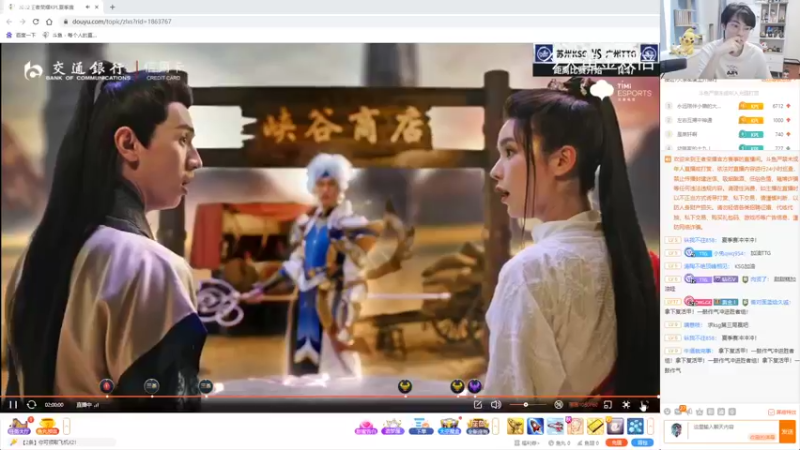Click the red timeline marker badge
The image size is (800, 450).
tap(106, 386)
